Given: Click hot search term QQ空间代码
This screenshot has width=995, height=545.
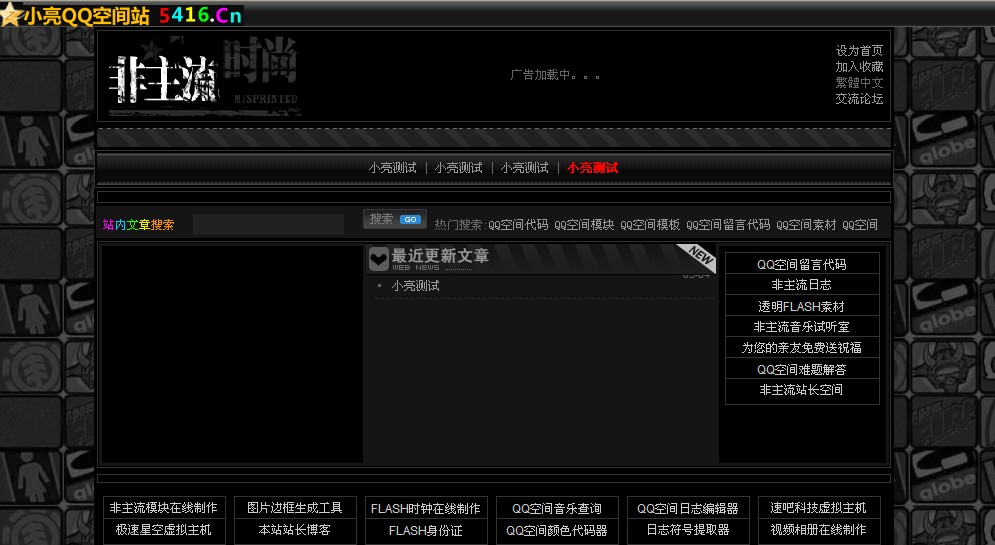Looking at the screenshot, I should coord(518,225).
